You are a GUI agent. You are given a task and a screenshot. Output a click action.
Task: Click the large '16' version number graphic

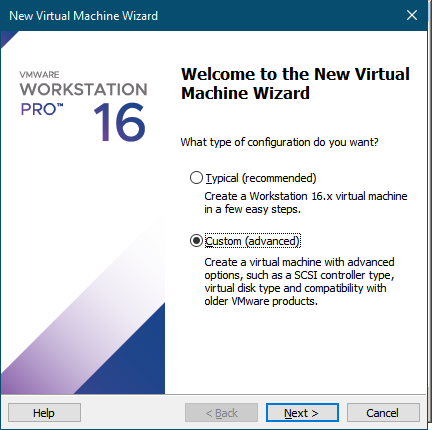point(120,122)
